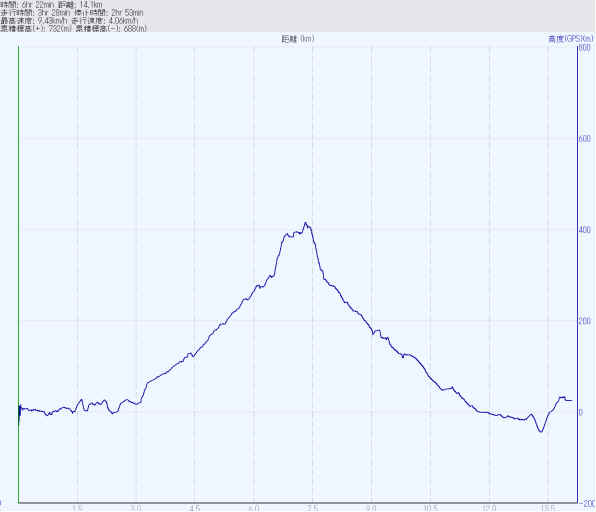This screenshot has height=512, width=596.
Task: Click the 400 altitude tick label
Action: coord(585,230)
